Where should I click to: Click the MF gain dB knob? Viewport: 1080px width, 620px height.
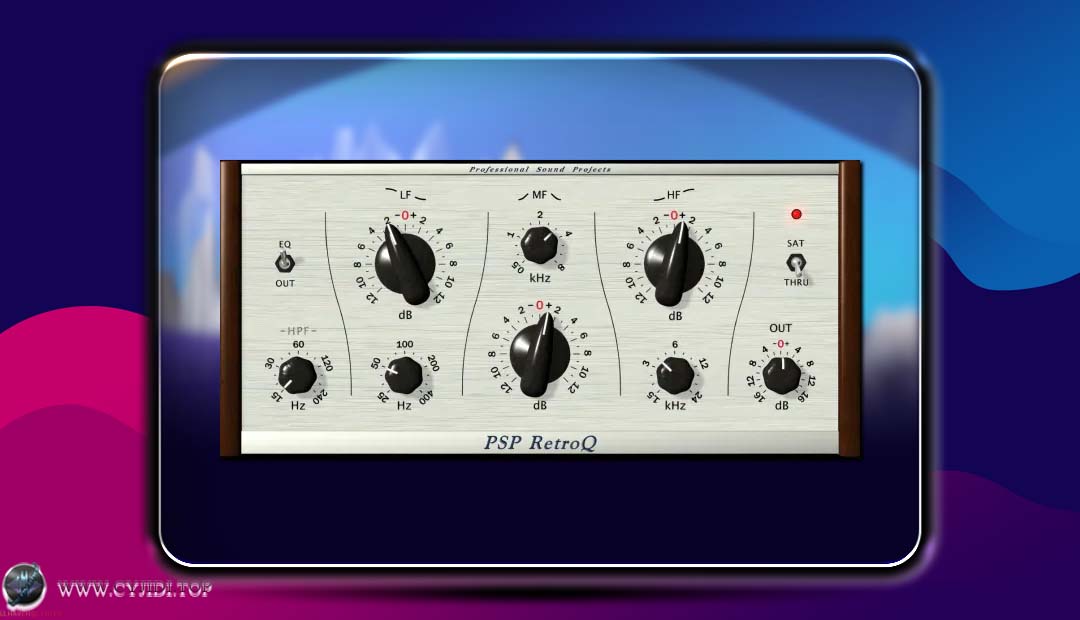[x=539, y=355]
